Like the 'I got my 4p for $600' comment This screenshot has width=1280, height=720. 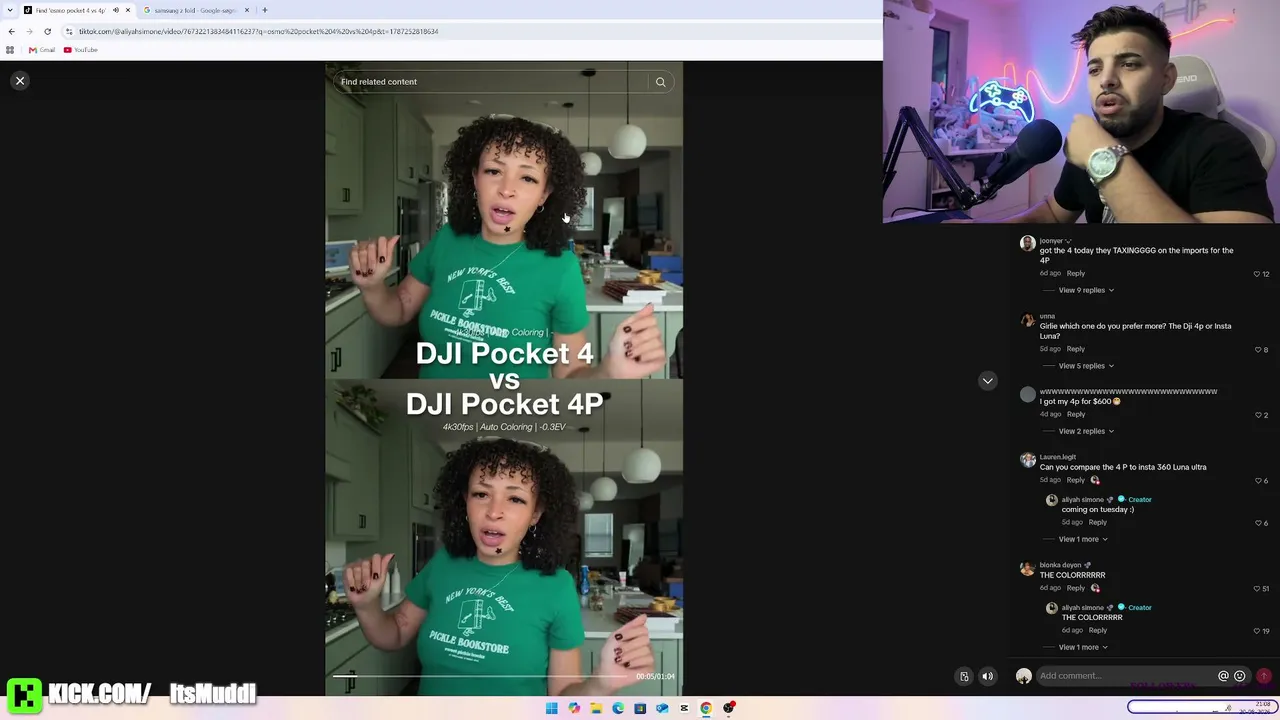pyautogui.click(x=1257, y=415)
